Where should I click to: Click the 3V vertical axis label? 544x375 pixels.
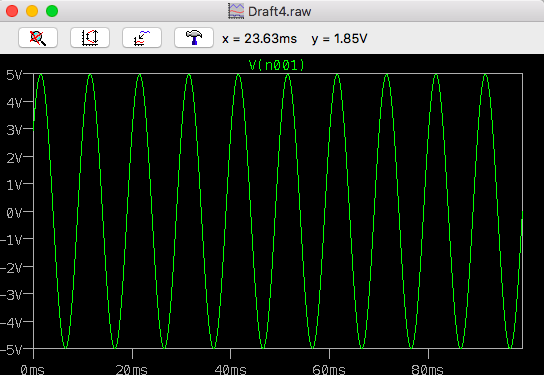(14, 130)
